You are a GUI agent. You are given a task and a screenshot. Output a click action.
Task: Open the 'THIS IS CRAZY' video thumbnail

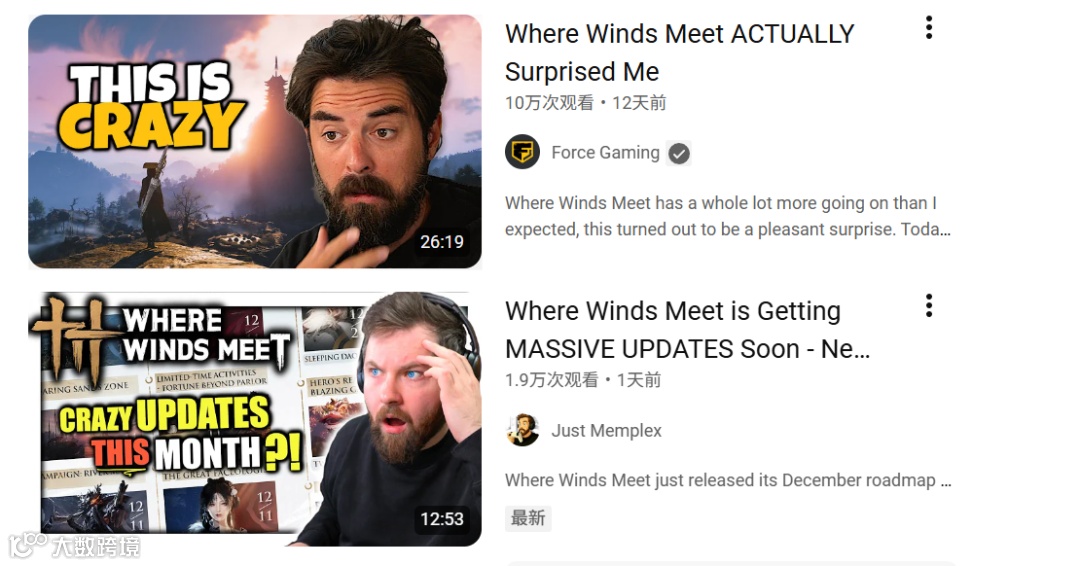[255, 141]
